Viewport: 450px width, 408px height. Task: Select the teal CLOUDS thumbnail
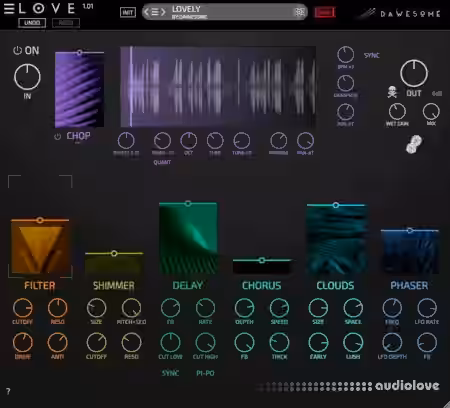(336, 241)
